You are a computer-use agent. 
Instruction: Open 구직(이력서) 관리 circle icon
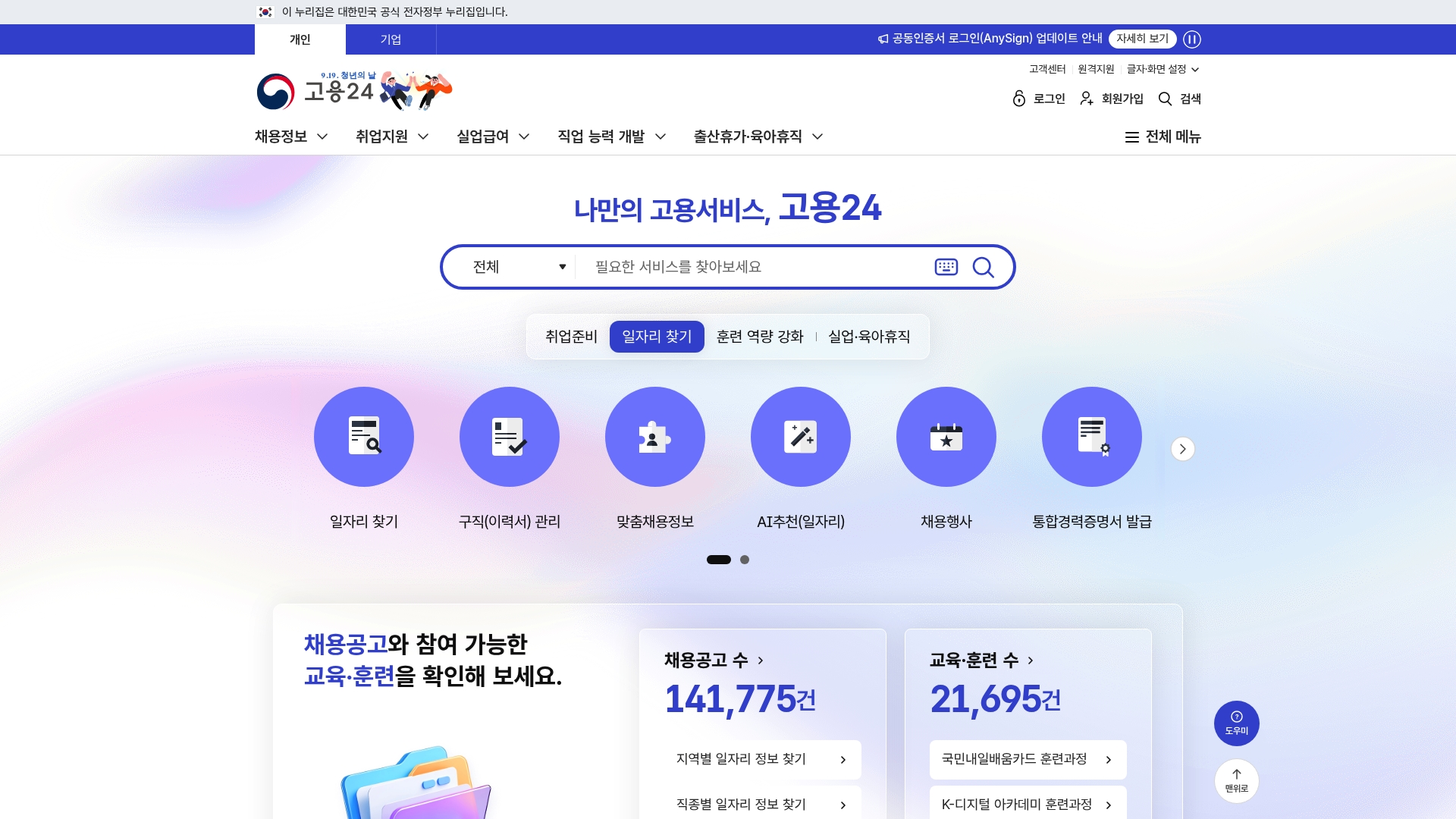(510, 437)
